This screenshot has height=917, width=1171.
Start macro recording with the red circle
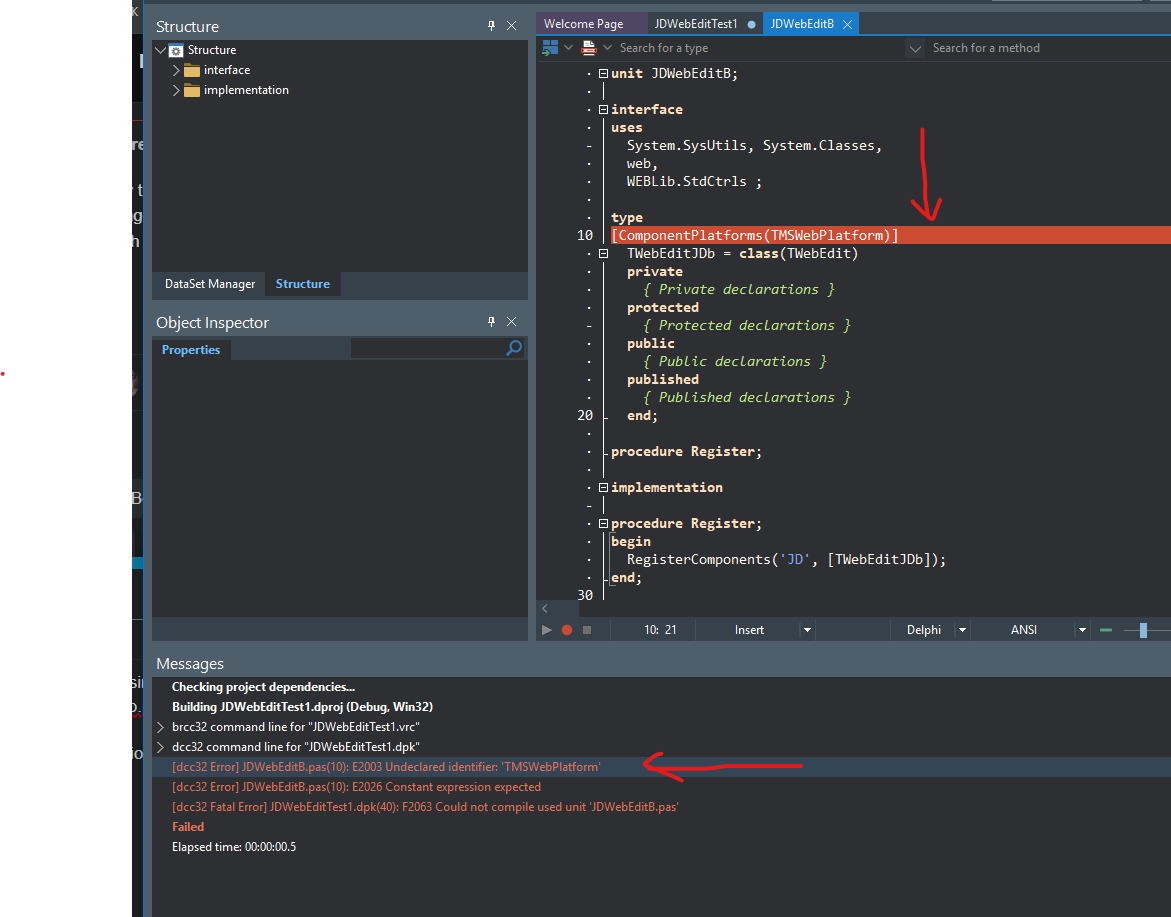[567, 630]
